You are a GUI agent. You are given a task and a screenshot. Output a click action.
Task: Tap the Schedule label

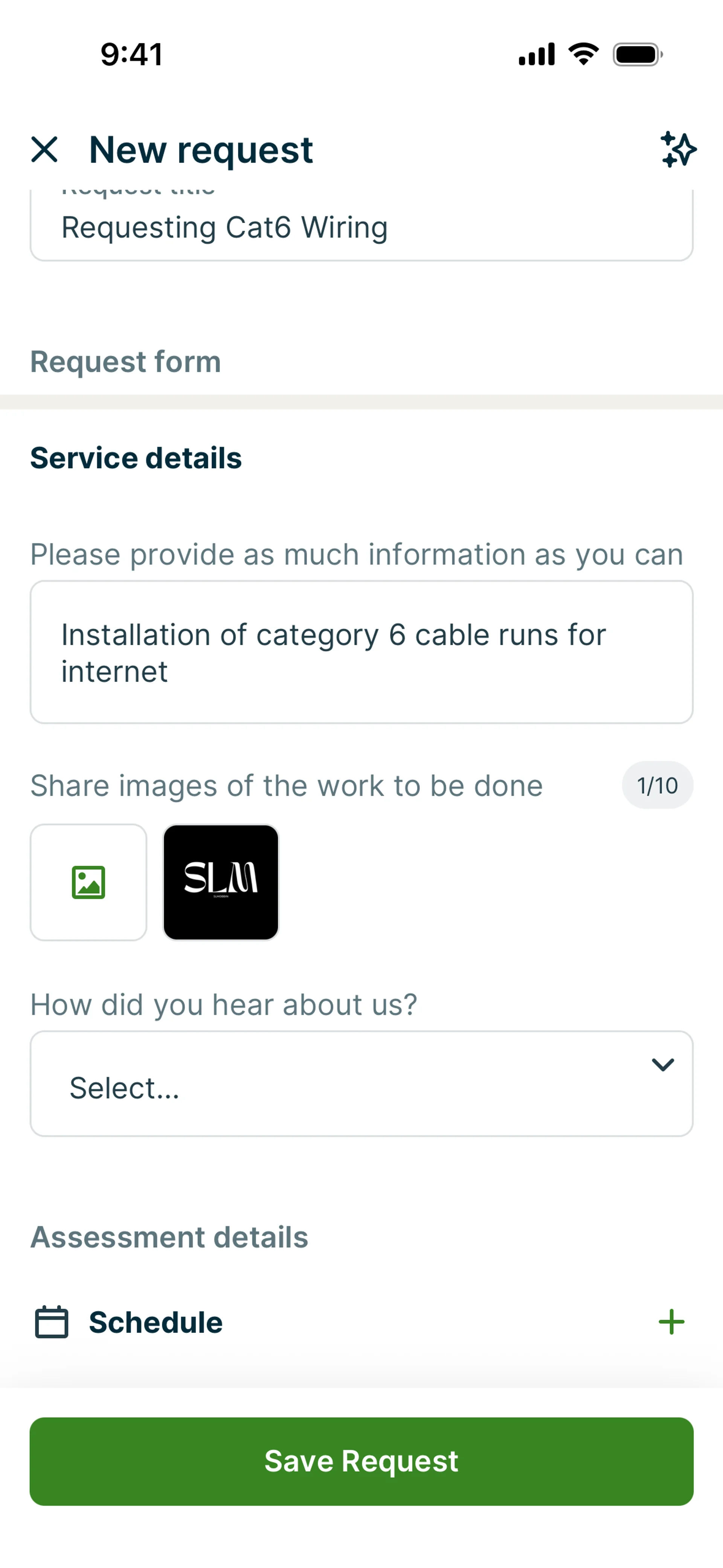coord(156,1322)
